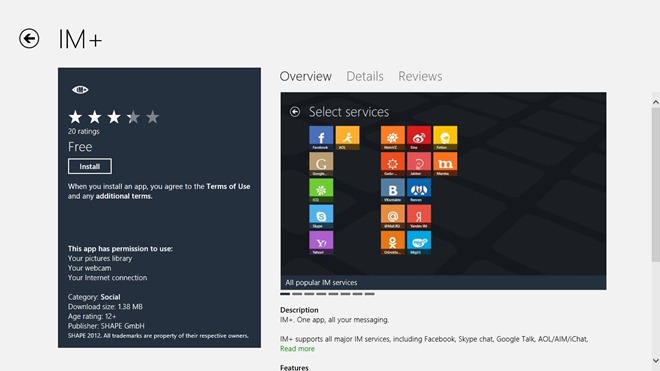This screenshot has height=371, width=660.
Task: Click 'Publisher: SHAPE GmbH' text
Action: coord(106,326)
